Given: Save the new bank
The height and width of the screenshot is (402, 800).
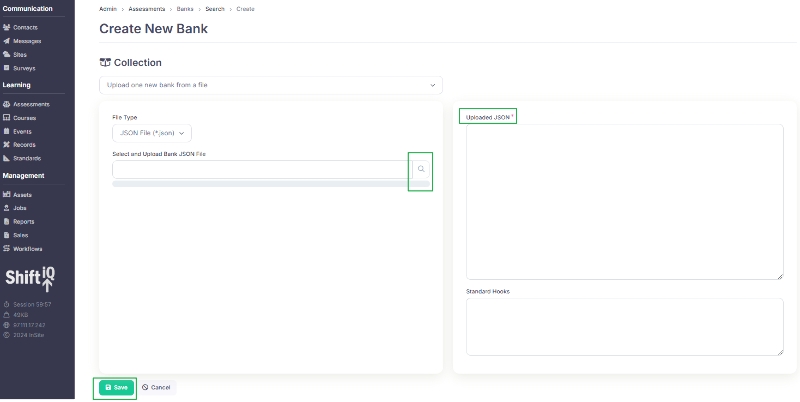Looking at the screenshot, I should [x=116, y=387].
